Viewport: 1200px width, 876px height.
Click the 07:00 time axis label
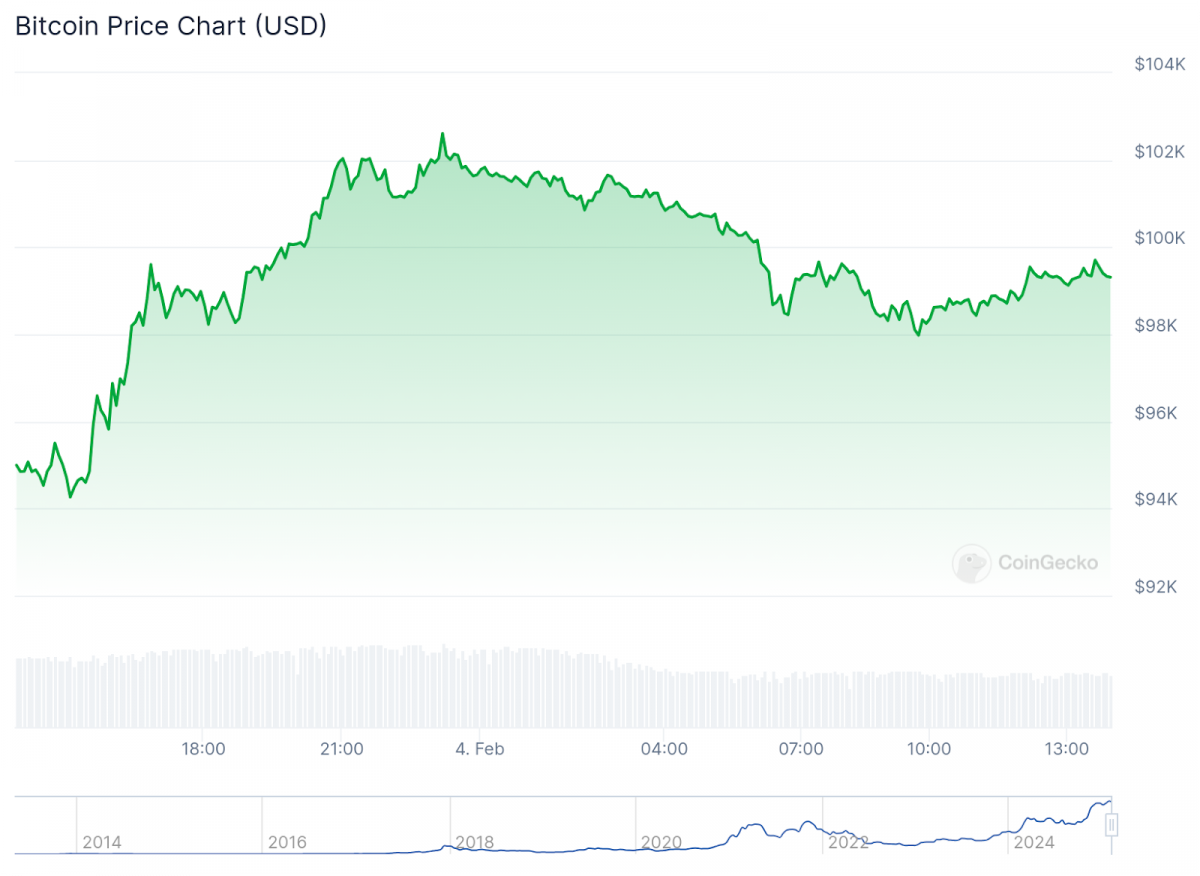pos(801,749)
